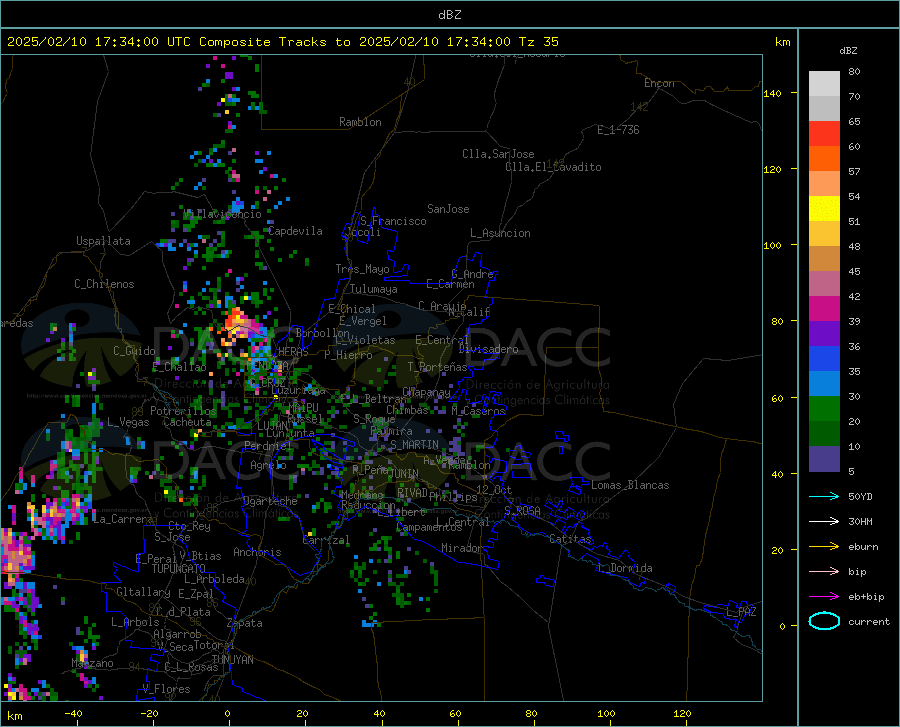Click the 'TUNUYAN' map label
Screen dimensions: 900x727
coord(232,659)
